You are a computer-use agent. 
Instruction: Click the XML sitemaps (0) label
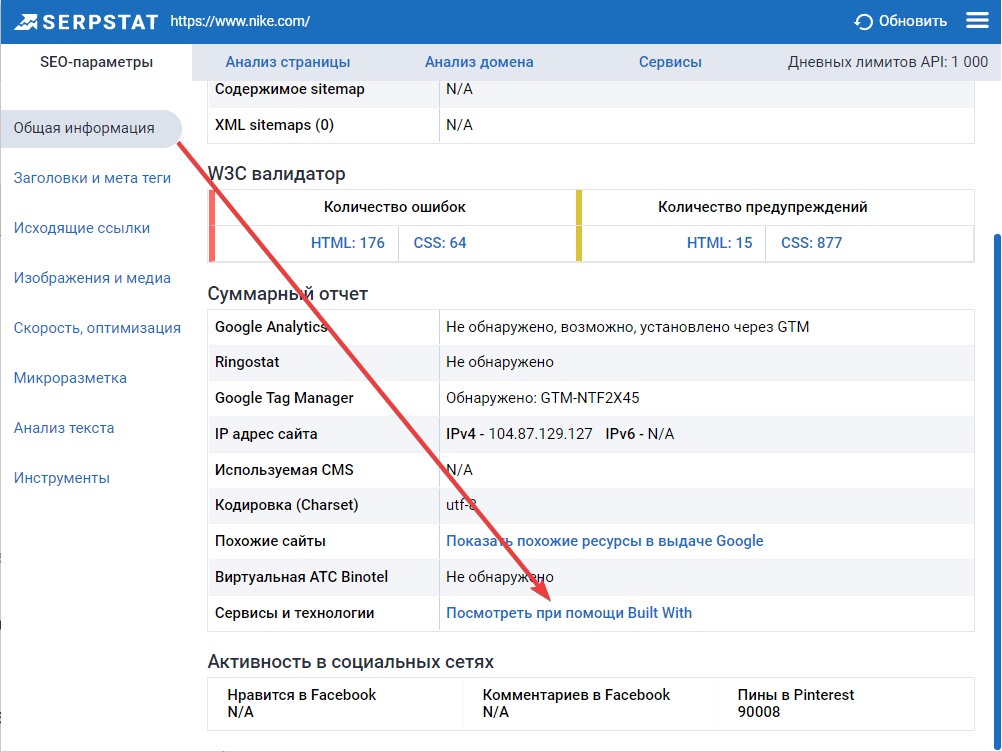pos(274,125)
